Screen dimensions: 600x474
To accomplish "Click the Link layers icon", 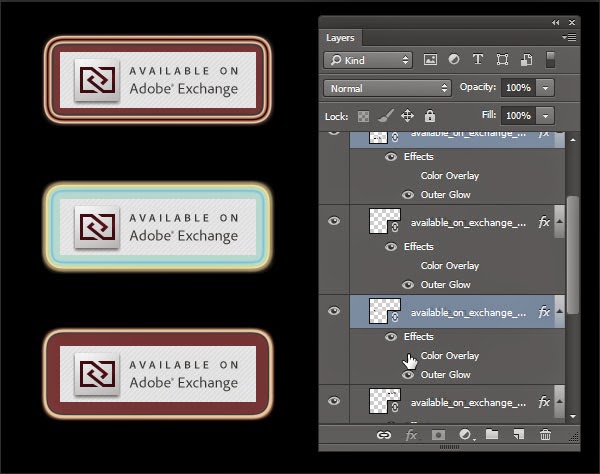I will 384,435.
